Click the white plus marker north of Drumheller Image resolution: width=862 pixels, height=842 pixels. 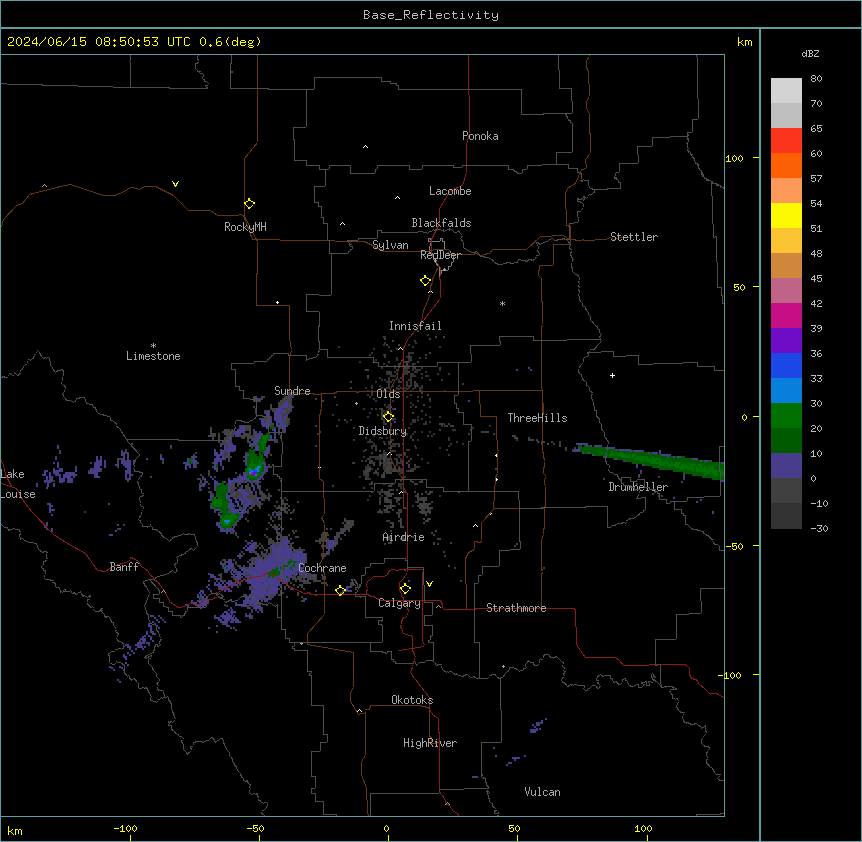click(x=612, y=375)
